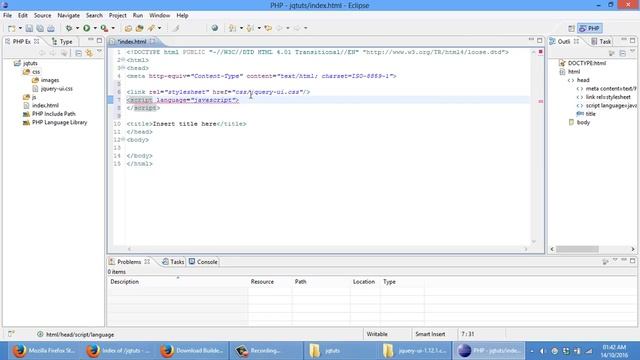The height and width of the screenshot is (360, 640).
Task: Open the Source menu
Action: pyautogui.click(x=42, y=16)
